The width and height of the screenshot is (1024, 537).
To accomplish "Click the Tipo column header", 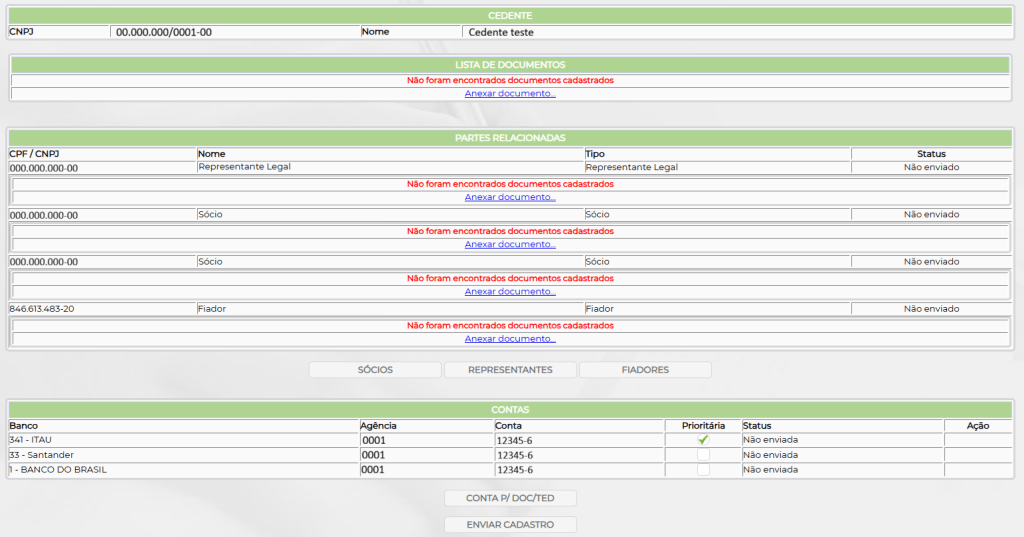I will point(595,154).
